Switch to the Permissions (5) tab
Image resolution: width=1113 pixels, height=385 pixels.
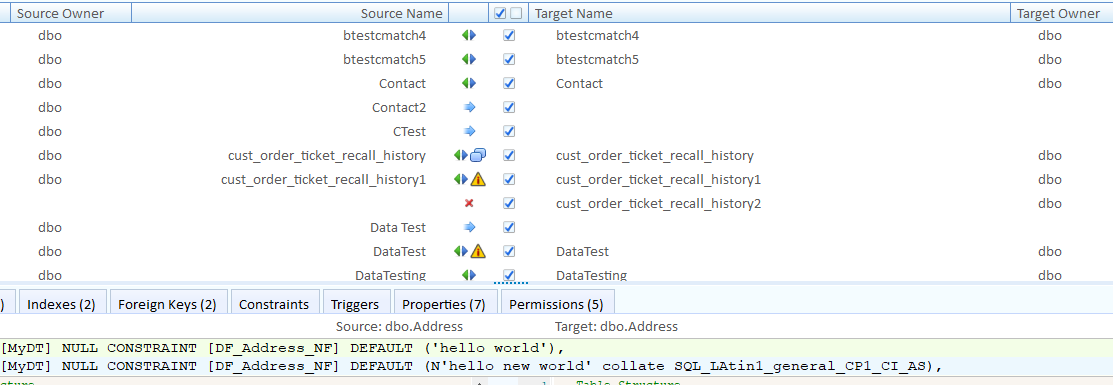pos(556,304)
